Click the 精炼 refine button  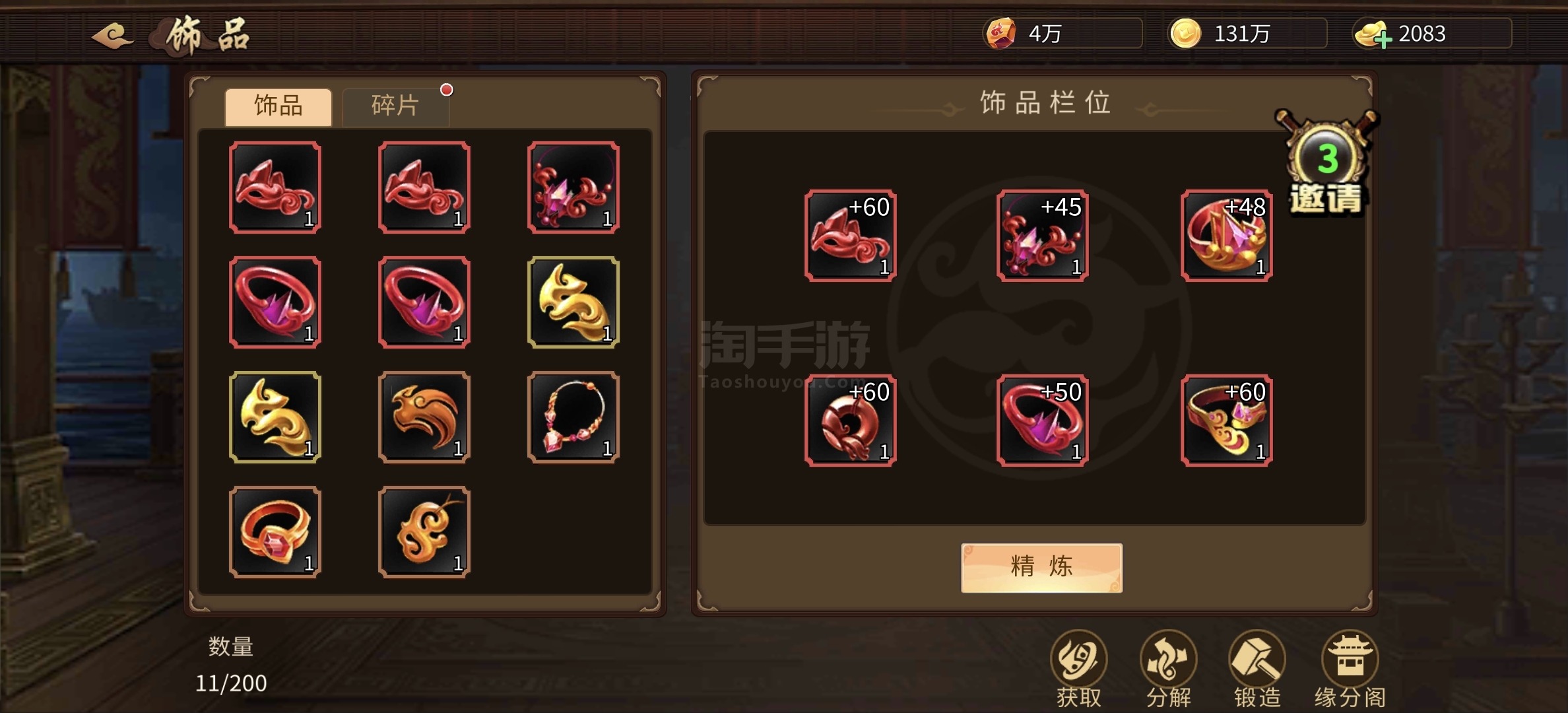[x=1041, y=567]
